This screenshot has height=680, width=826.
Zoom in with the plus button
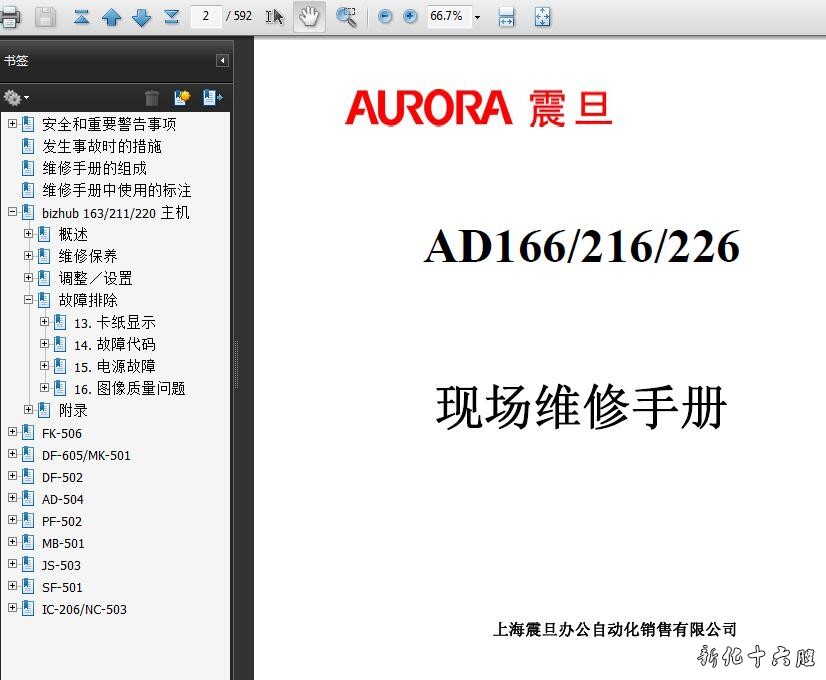[410, 17]
